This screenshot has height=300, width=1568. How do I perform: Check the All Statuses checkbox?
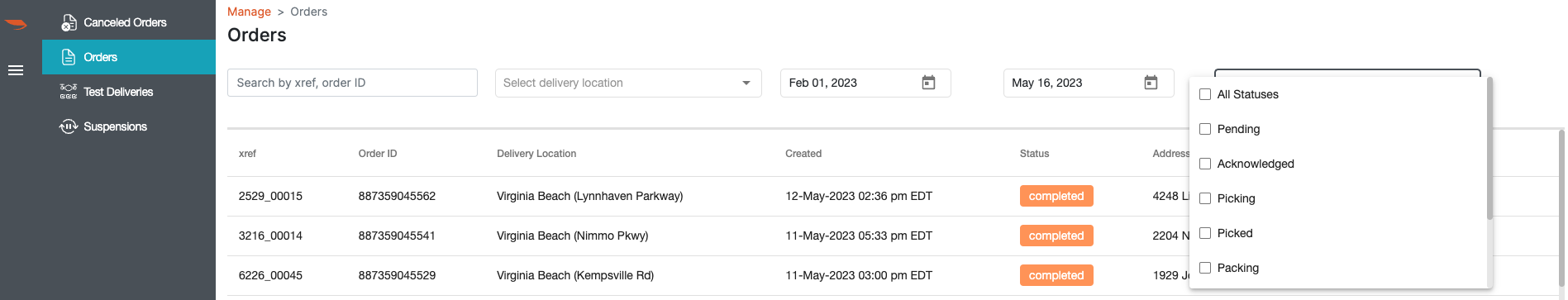1205,94
